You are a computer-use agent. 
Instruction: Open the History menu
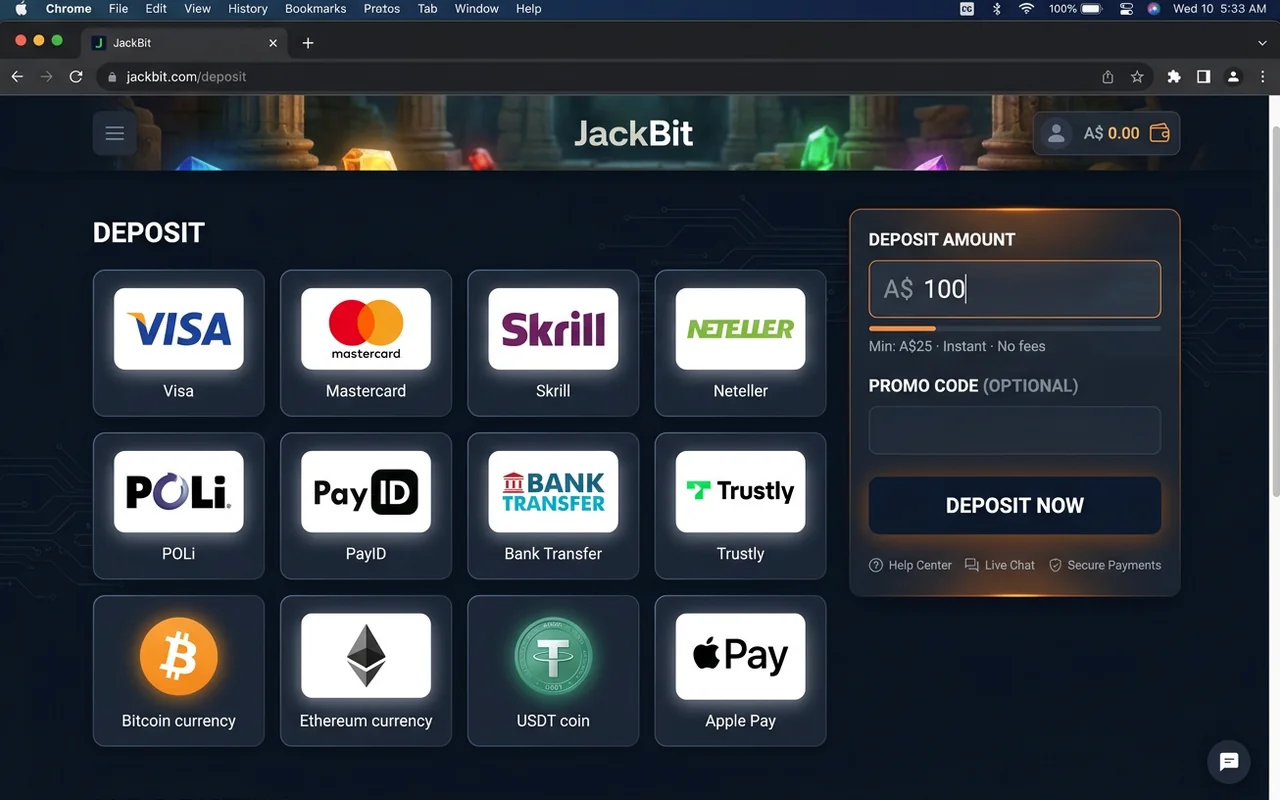click(x=248, y=9)
